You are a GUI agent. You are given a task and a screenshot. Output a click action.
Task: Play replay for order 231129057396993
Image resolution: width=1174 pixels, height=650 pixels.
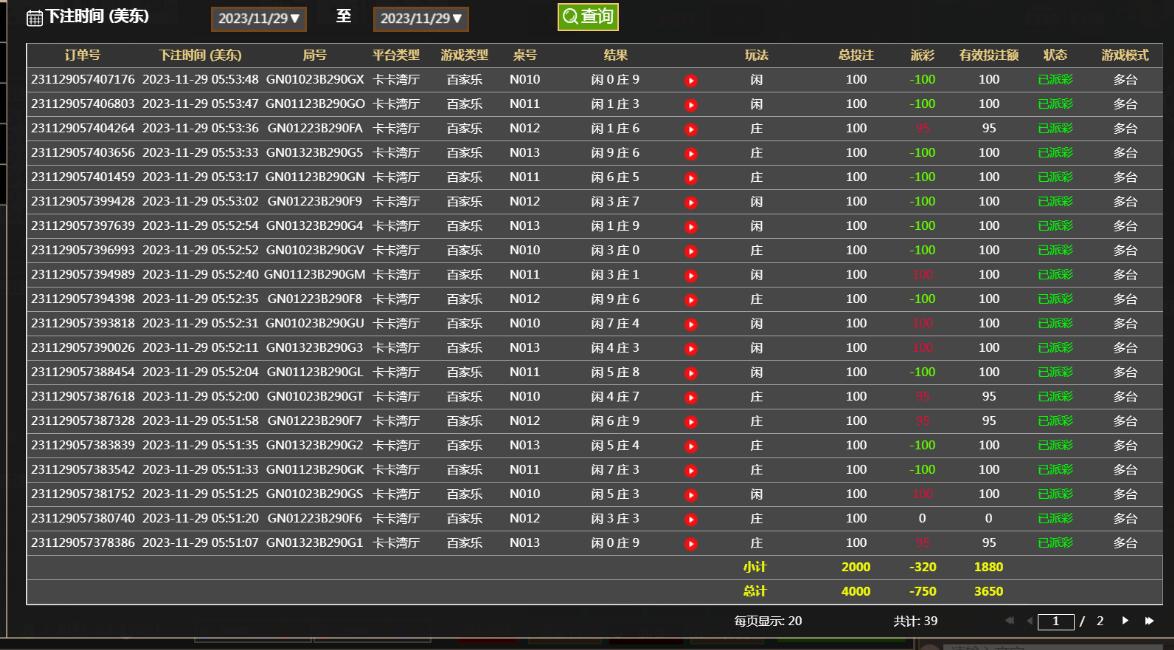[x=691, y=251]
